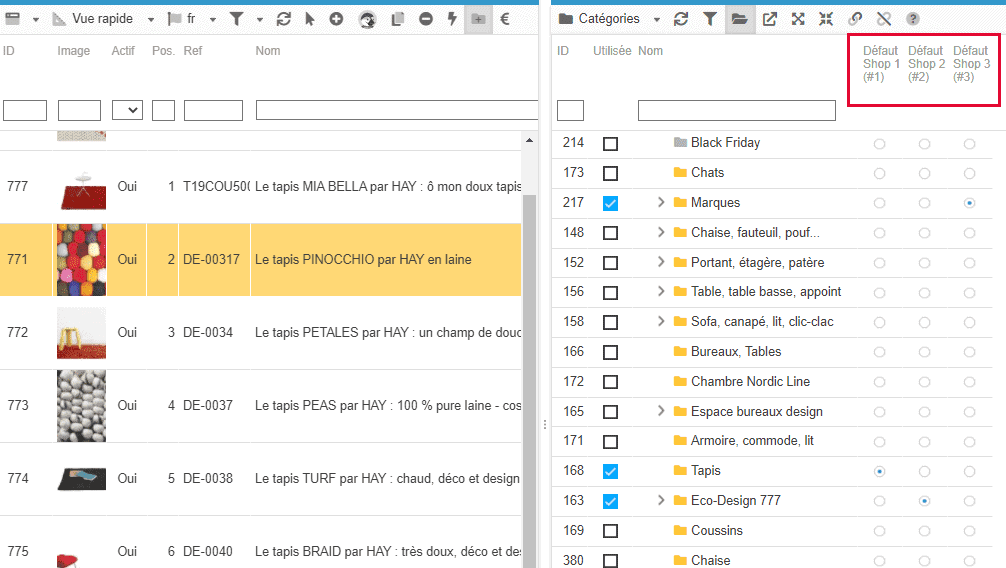Viewport: 1006px width, 568px height.
Task: Sort products by Nom column header
Action: pos(268,51)
